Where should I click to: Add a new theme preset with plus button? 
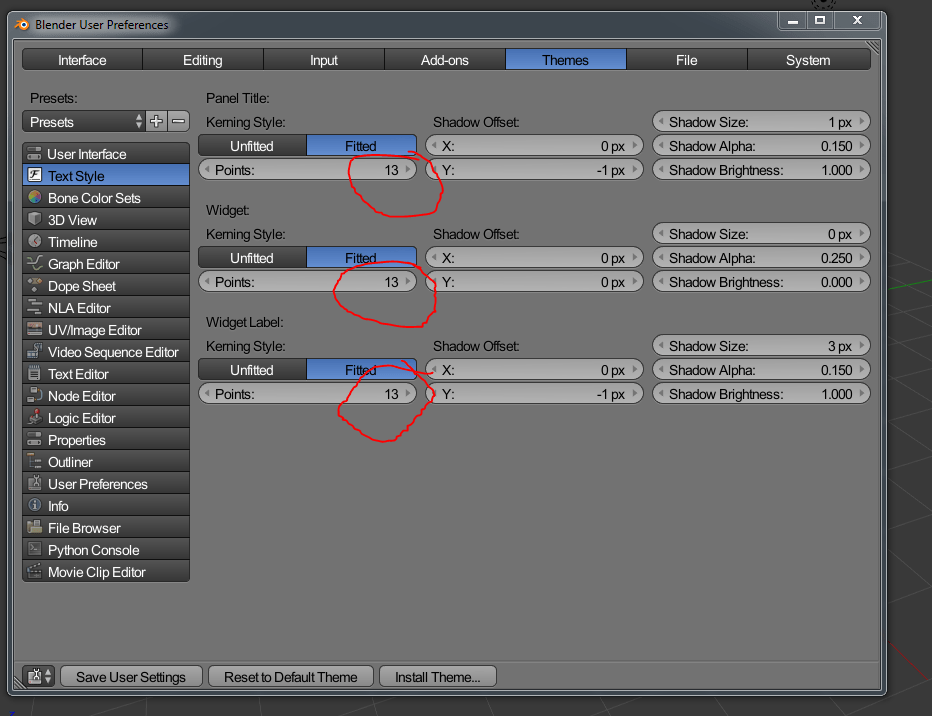click(155, 121)
